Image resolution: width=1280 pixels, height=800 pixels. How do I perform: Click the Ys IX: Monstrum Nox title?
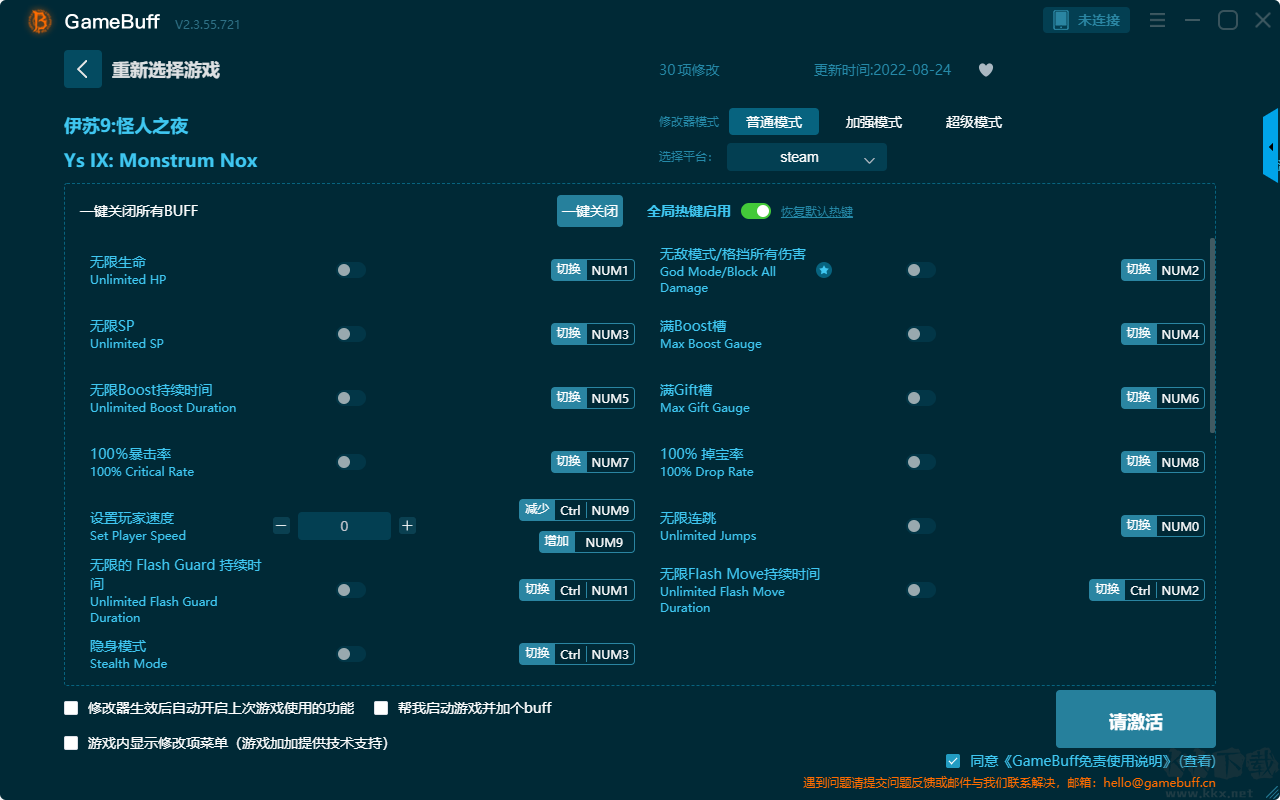coord(161,160)
